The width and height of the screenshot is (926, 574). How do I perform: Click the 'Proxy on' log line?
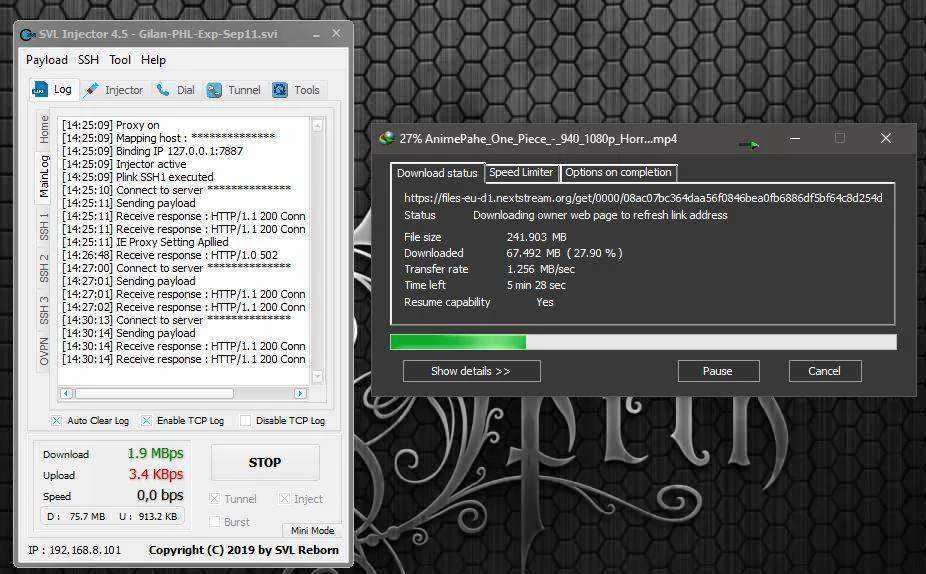[x=110, y=125]
